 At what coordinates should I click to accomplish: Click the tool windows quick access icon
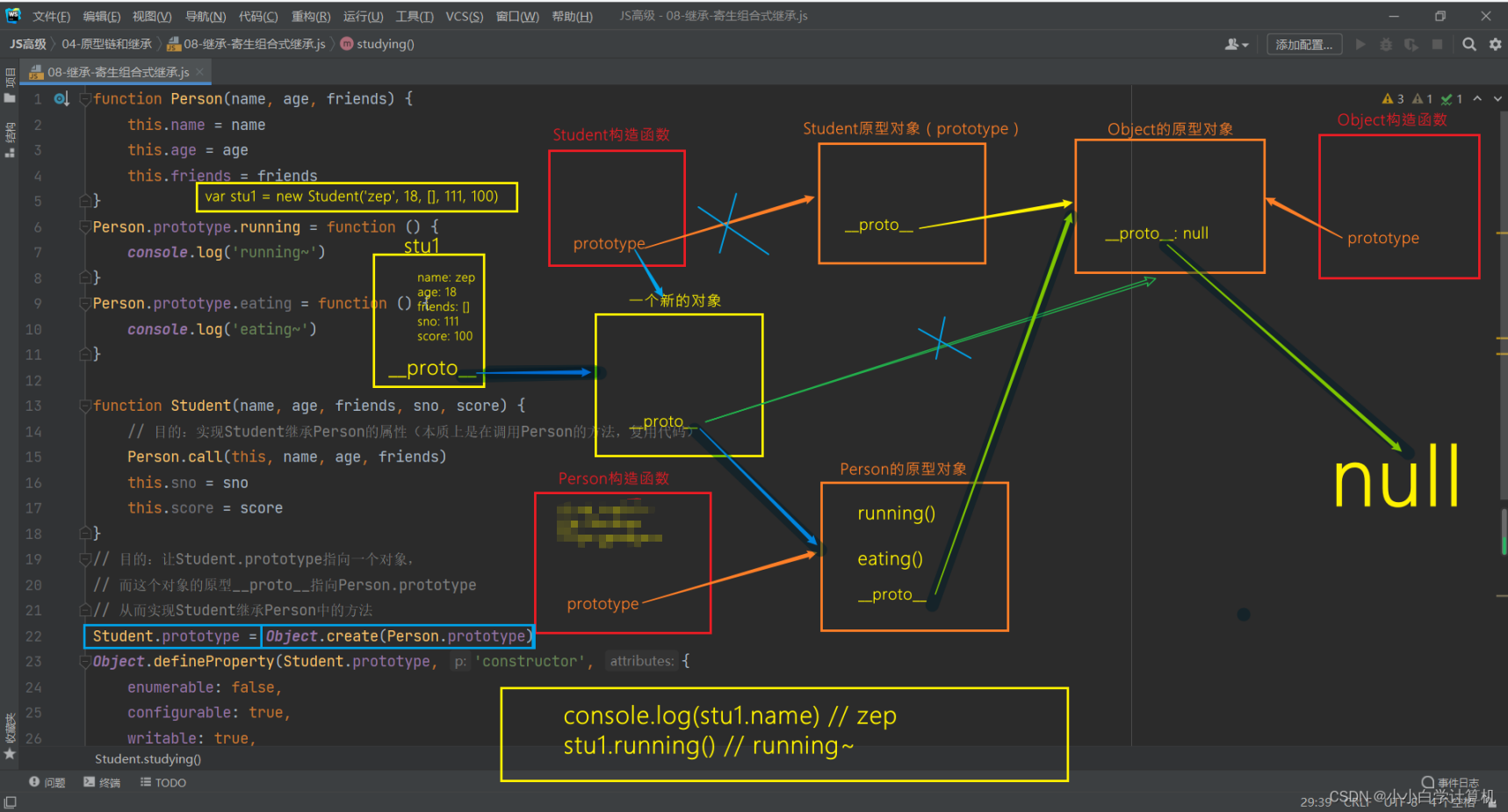(x=10, y=802)
